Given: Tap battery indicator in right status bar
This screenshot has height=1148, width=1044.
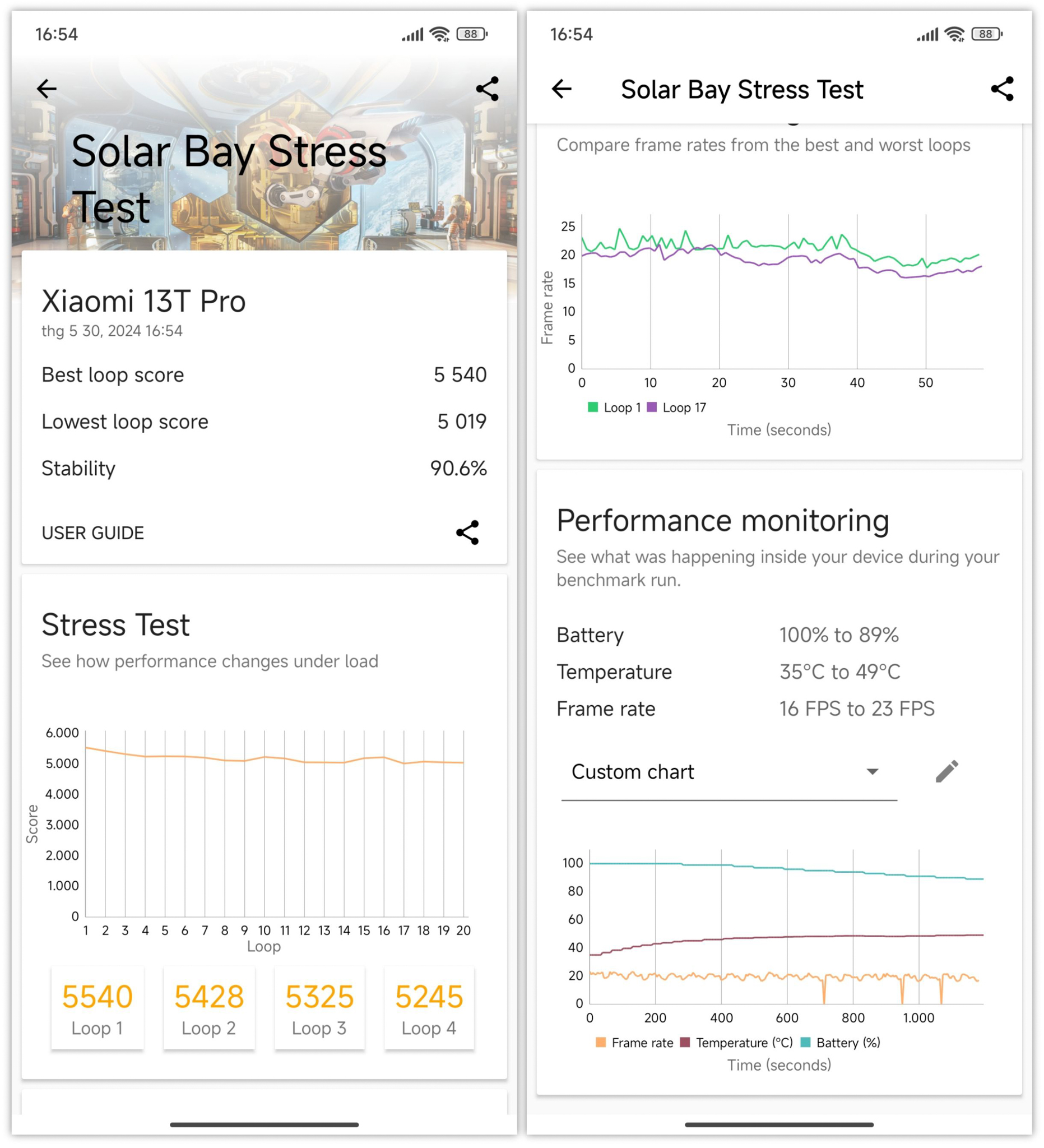Looking at the screenshot, I should pyautogui.click(x=987, y=34).
